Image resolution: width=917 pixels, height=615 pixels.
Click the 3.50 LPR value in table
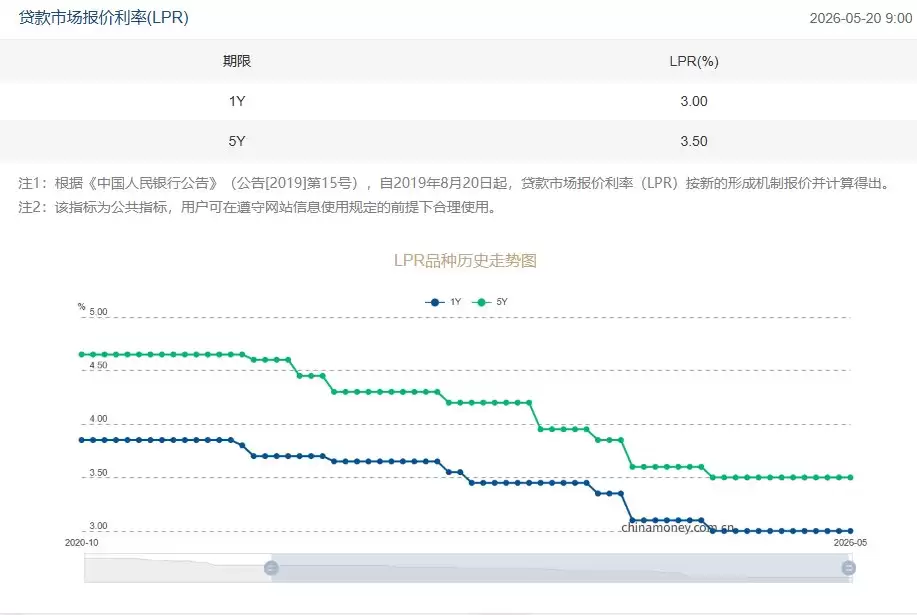(694, 141)
